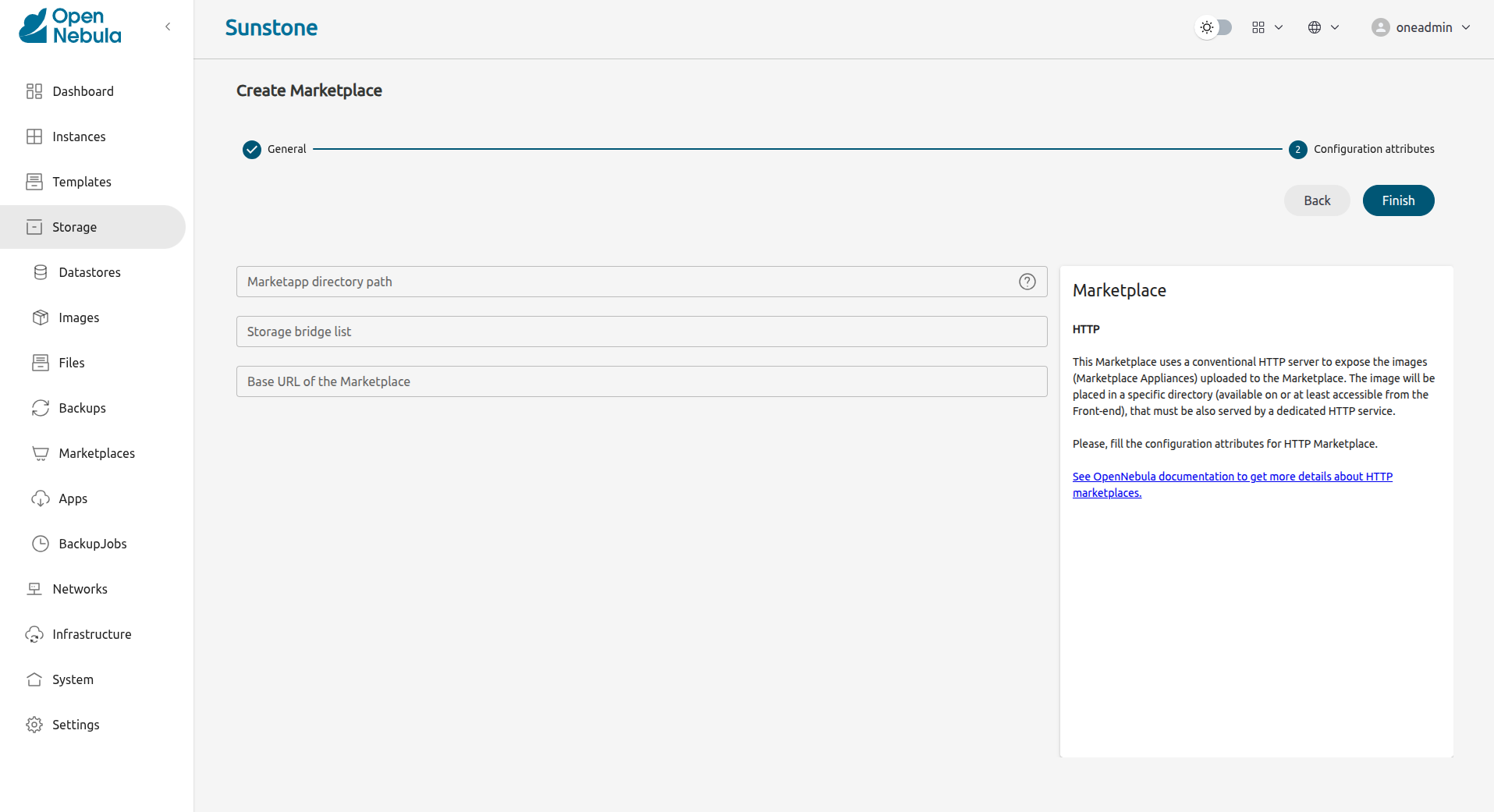Select the BackupJobs clock icon

click(x=41, y=544)
